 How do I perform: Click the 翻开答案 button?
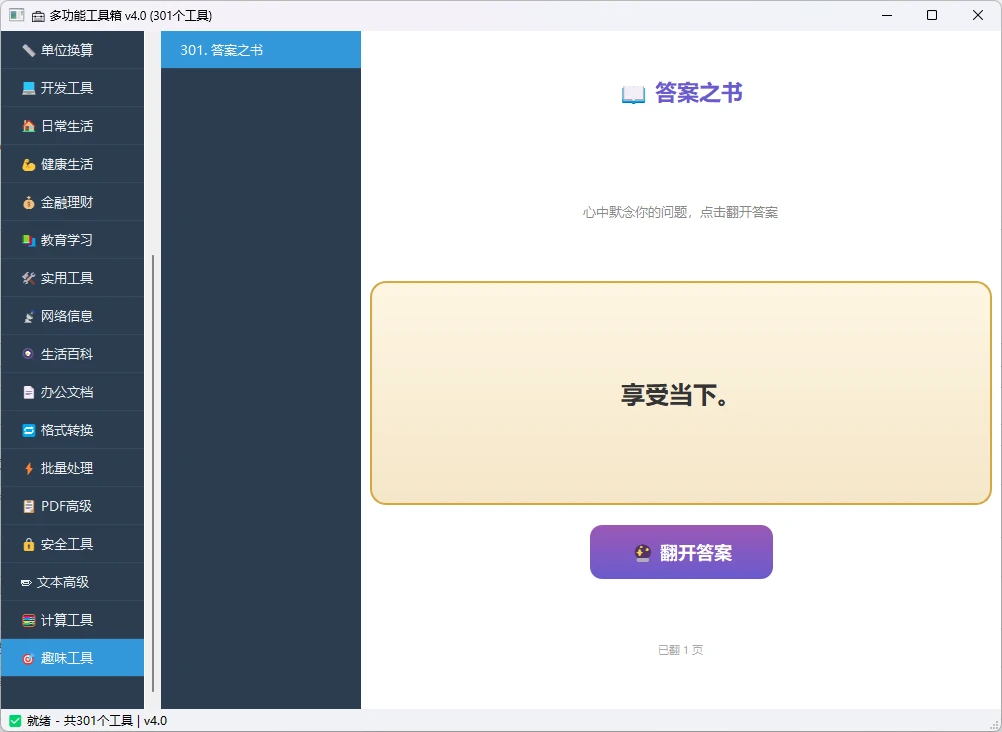pyautogui.click(x=681, y=552)
